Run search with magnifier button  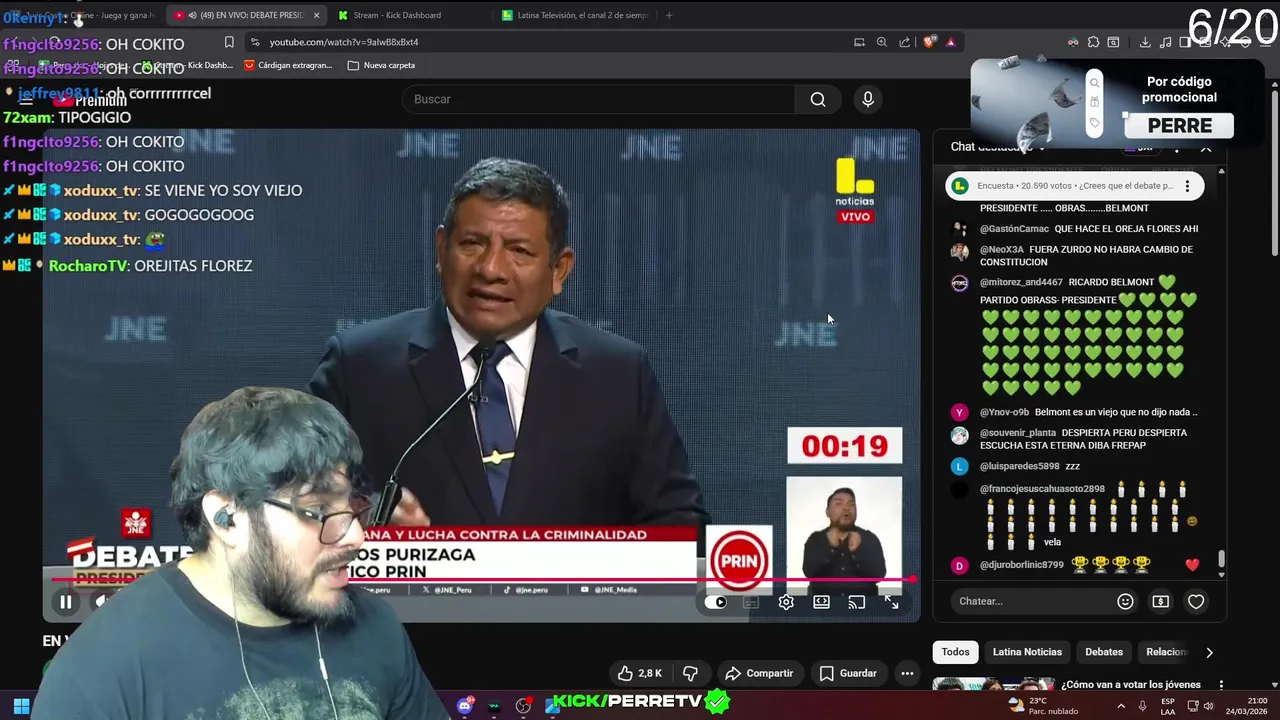[818, 99]
